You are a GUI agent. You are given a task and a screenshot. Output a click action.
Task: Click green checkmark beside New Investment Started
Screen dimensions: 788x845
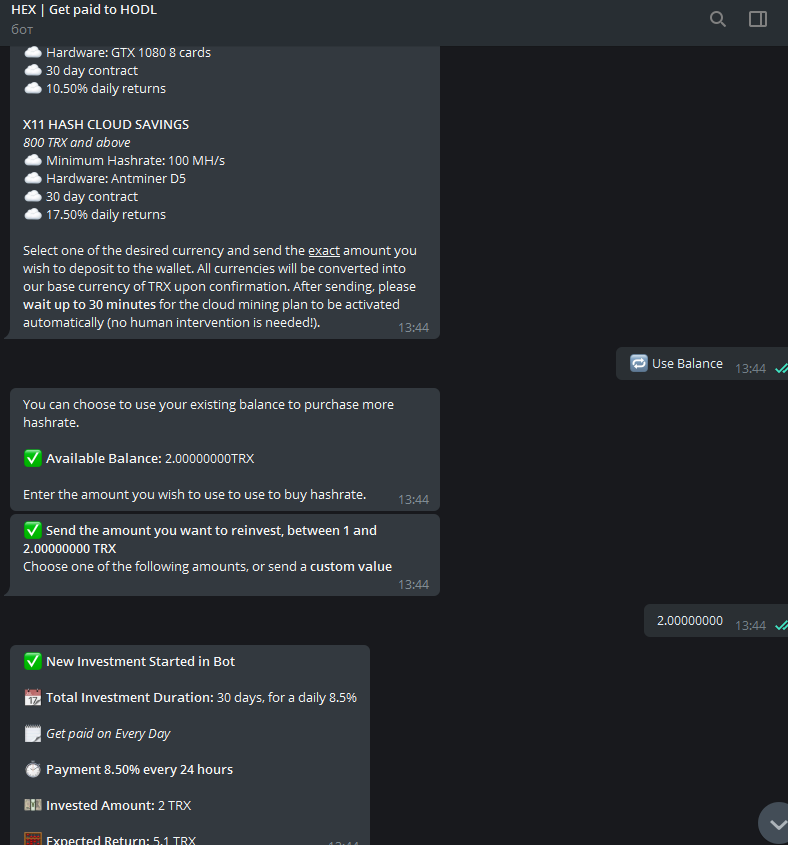(33, 662)
